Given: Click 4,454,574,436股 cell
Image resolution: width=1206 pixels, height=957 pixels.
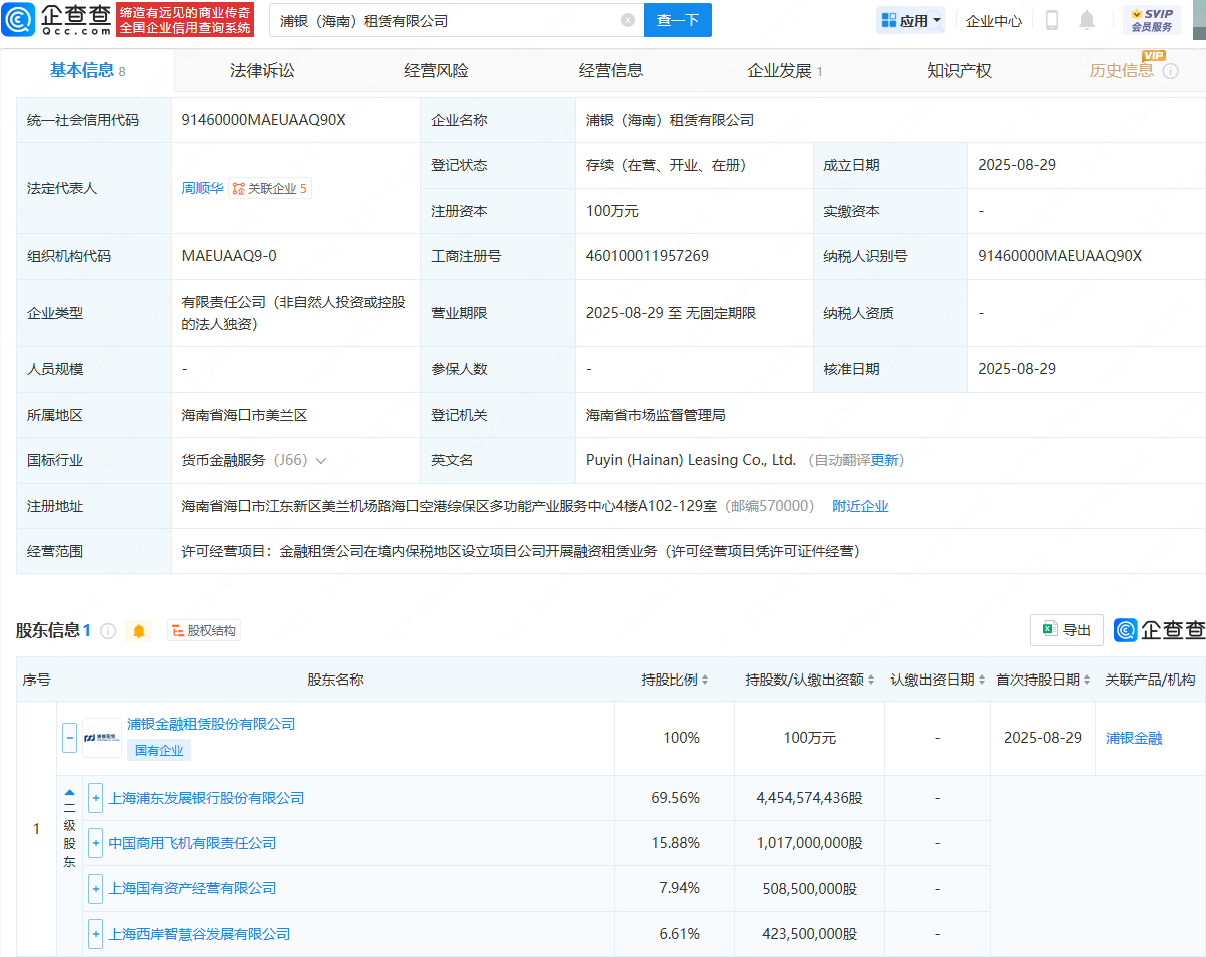Looking at the screenshot, I should (810, 798).
